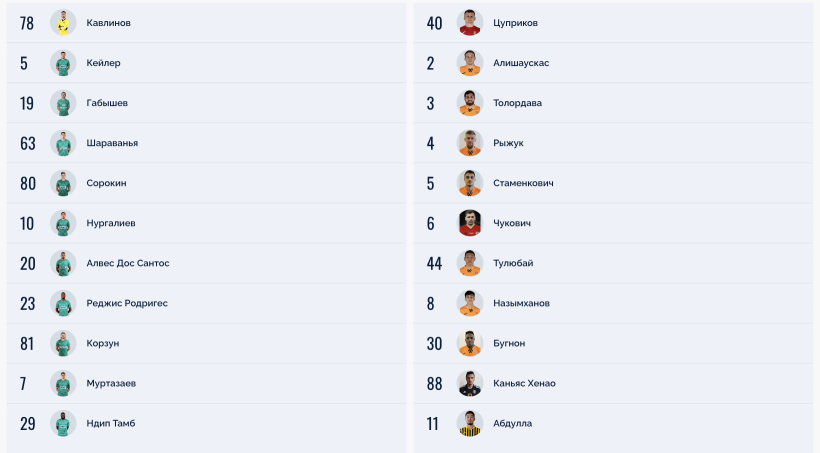Click the Муртазаев name link
820x453 pixels.
click(x=112, y=383)
